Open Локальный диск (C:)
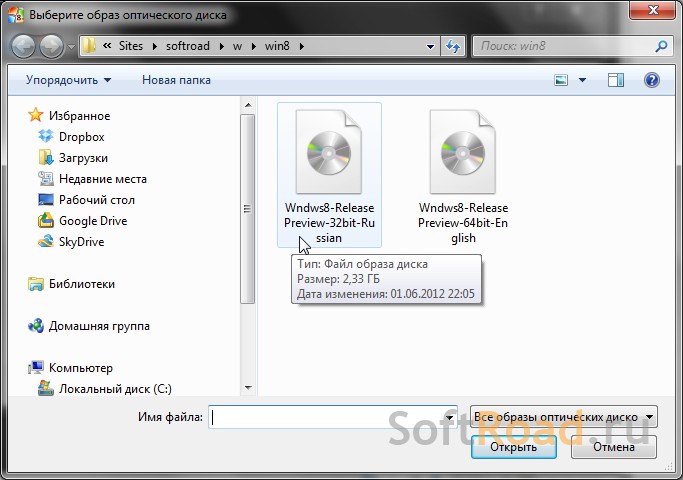683x480 pixels. [x=115, y=389]
